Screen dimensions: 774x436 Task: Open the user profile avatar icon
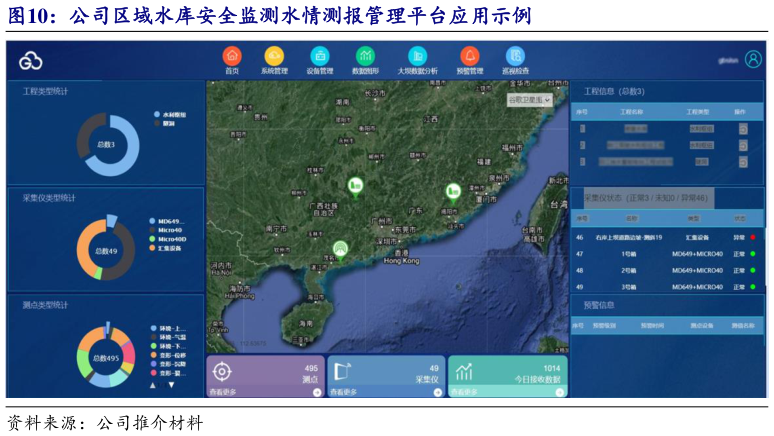753,59
